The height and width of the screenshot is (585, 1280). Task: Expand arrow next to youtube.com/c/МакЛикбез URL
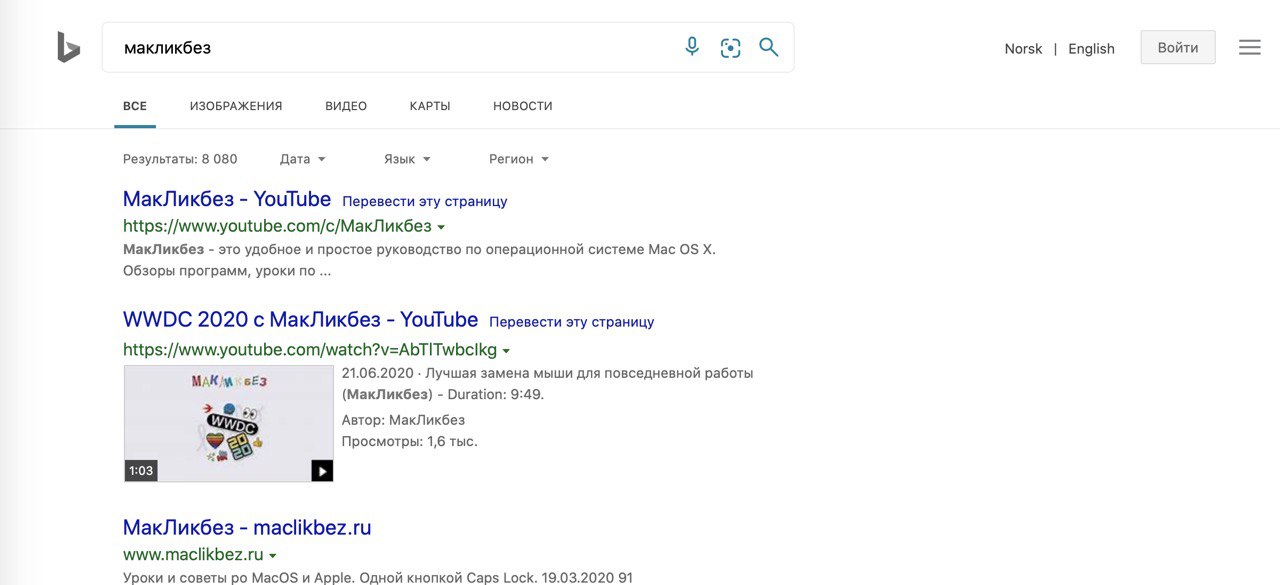point(441,228)
